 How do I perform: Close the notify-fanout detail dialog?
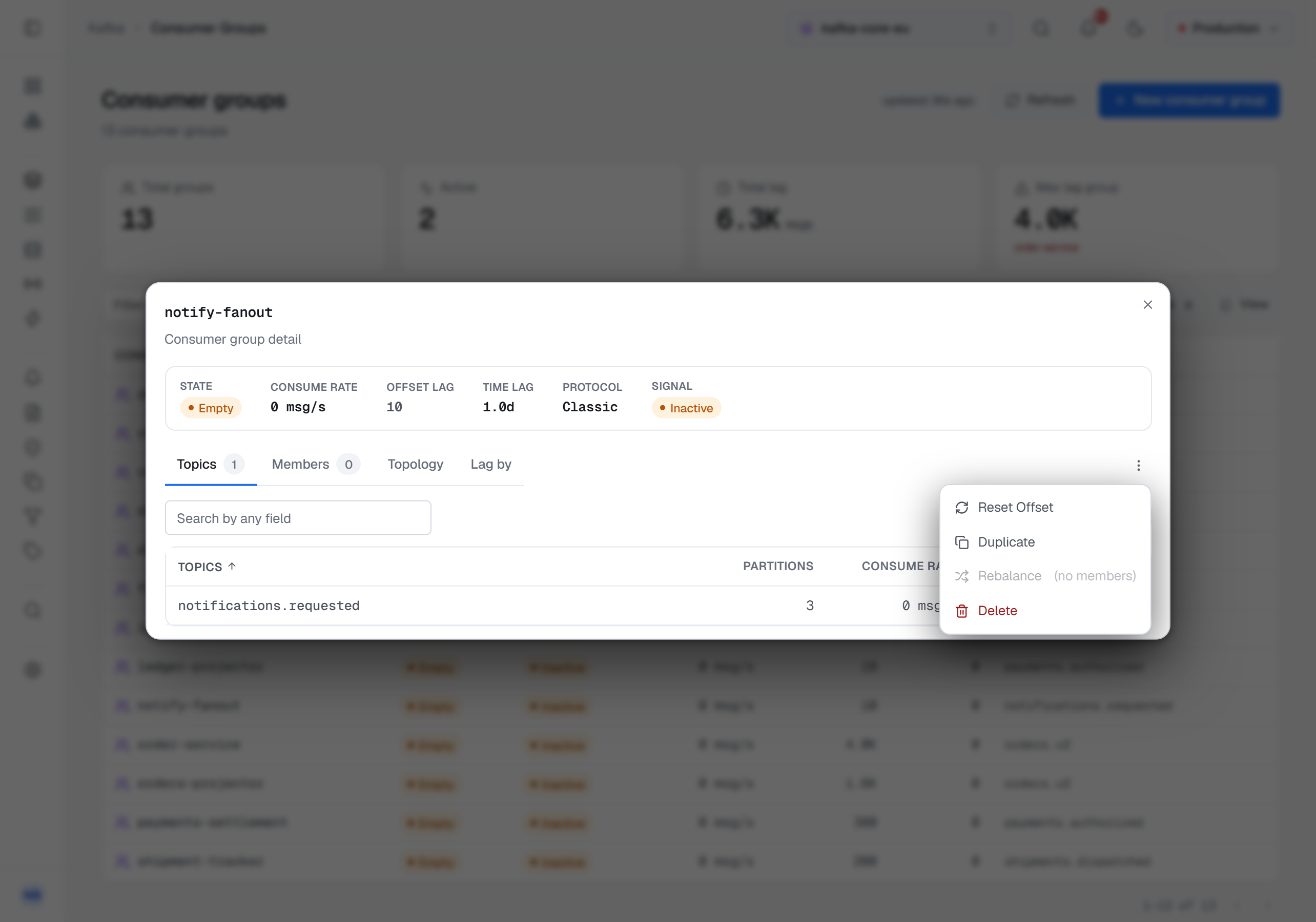point(1147,304)
